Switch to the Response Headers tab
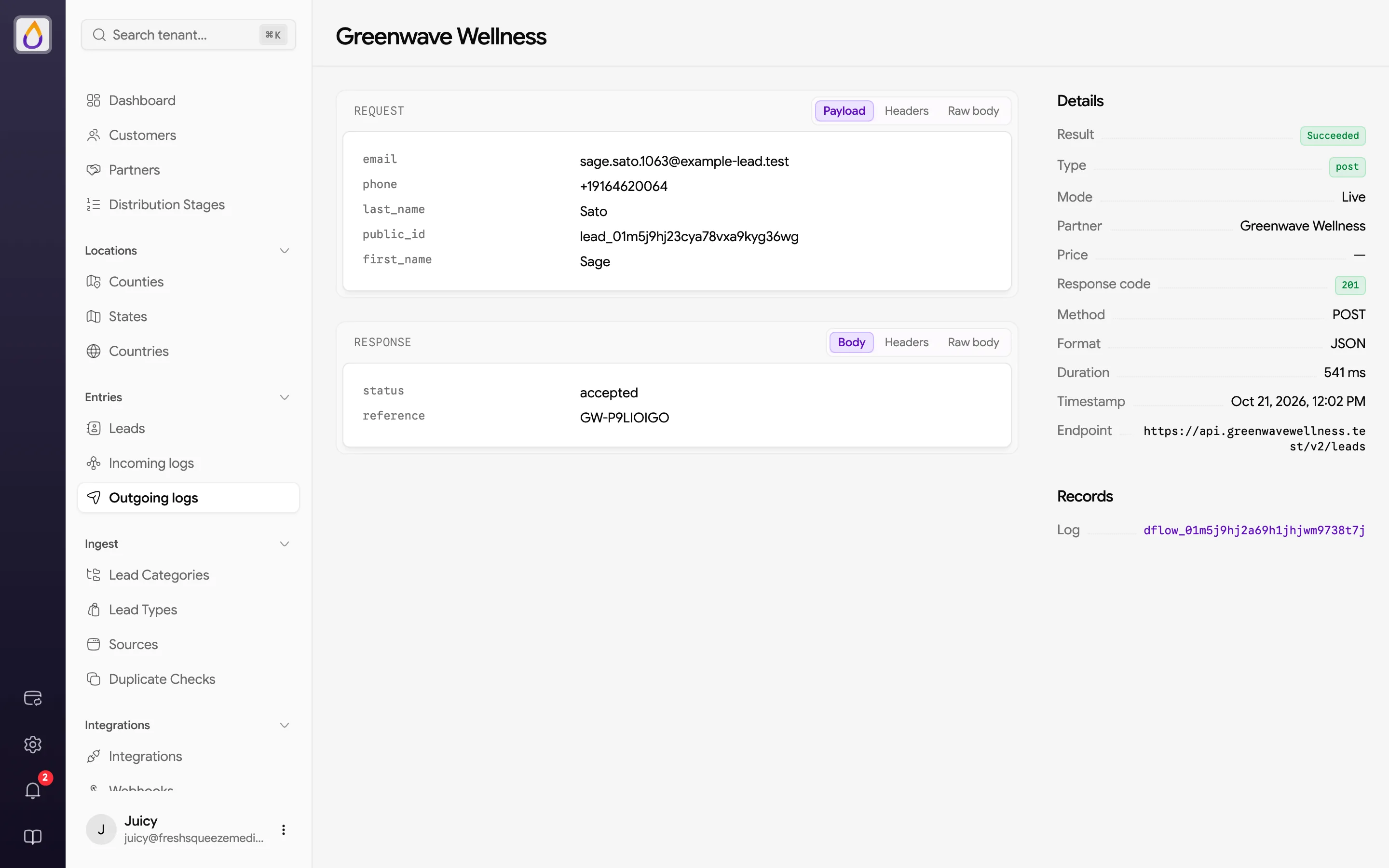1389x868 pixels. pyautogui.click(x=906, y=342)
